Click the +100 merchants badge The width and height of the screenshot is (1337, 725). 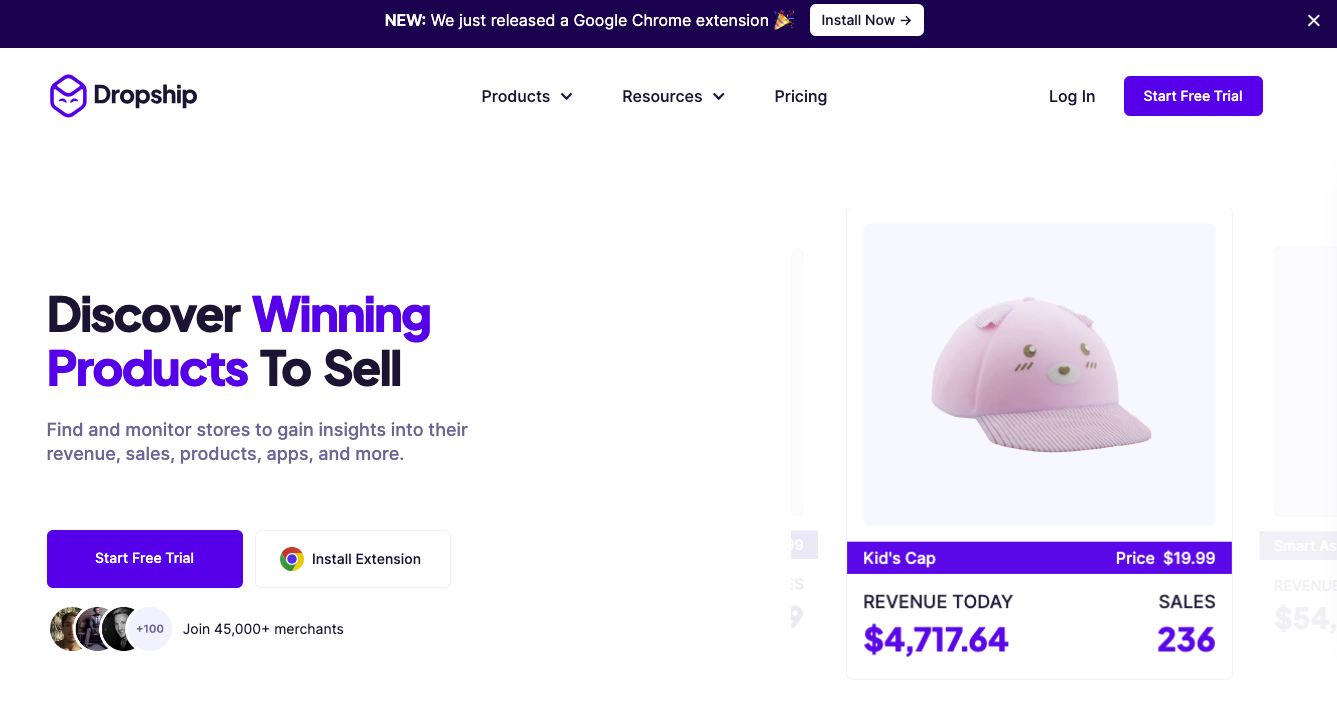click(150, 628)
